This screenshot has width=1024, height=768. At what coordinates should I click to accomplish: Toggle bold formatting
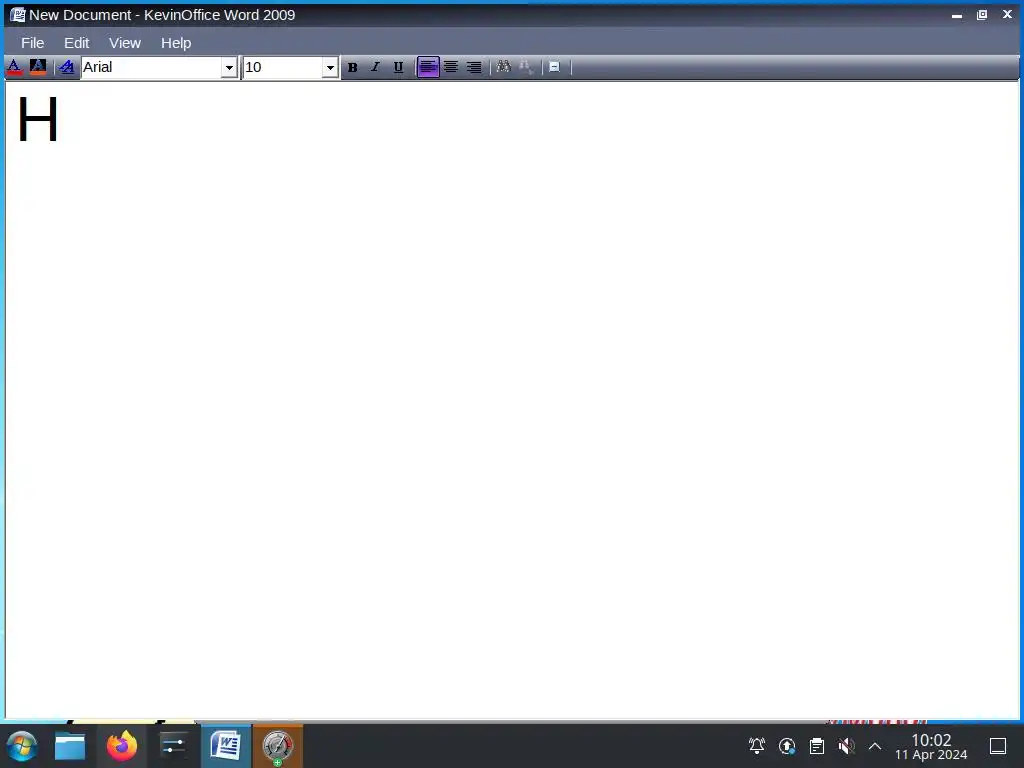(x=353, y=67)
